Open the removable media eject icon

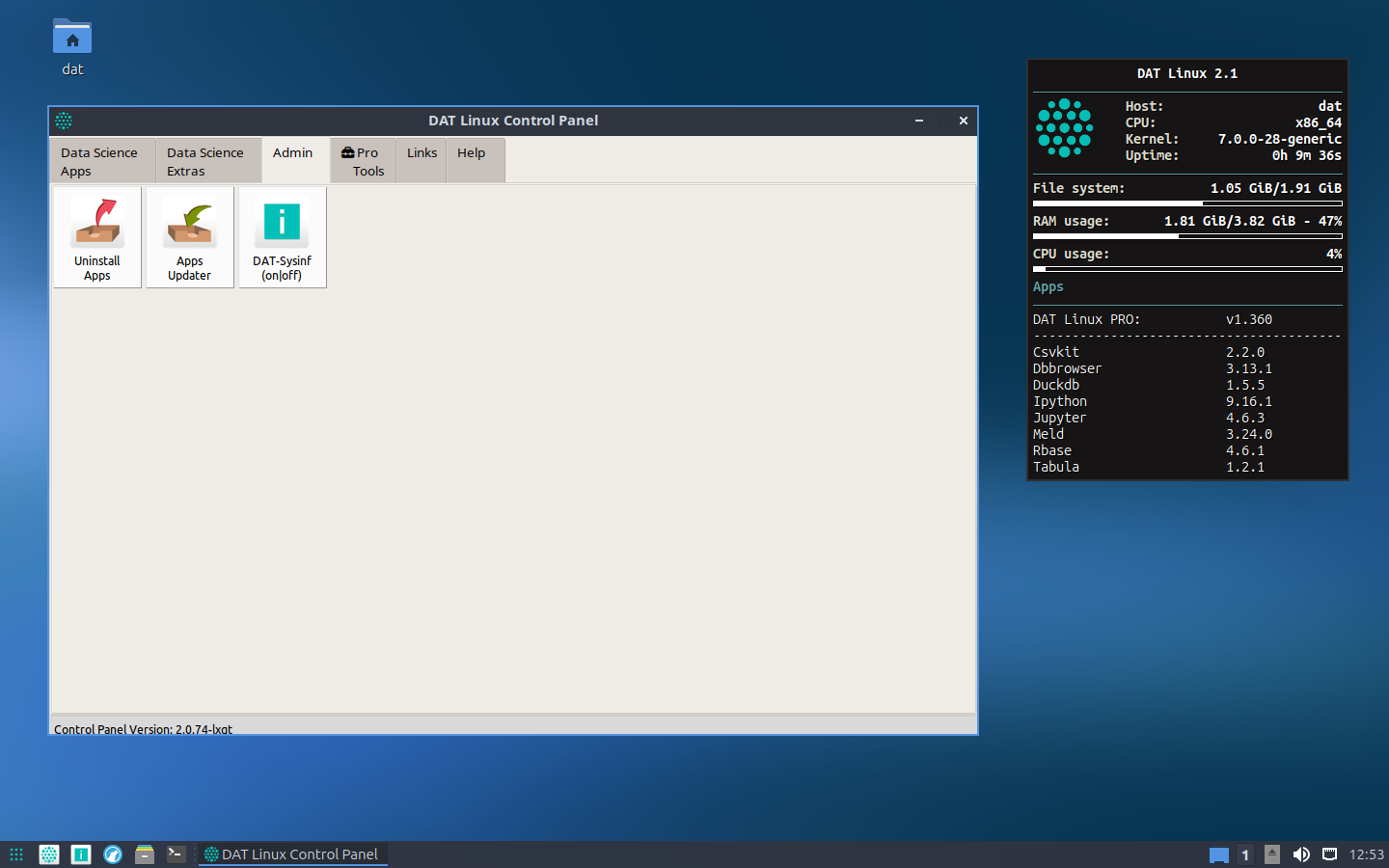(x=1272, y=854)
